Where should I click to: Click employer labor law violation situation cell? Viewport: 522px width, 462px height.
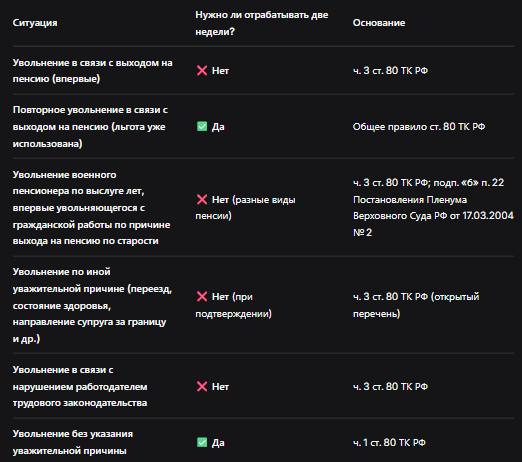[x=80, y=386]
